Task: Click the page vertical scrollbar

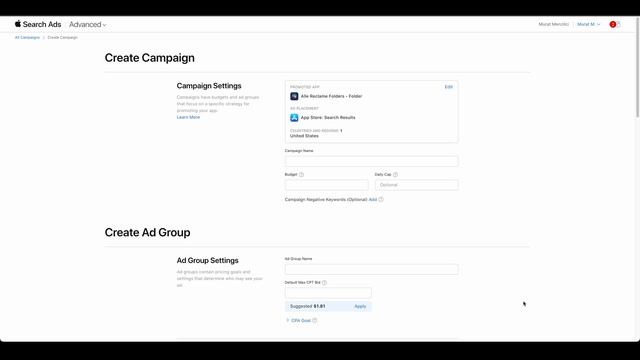Action: point(637,69)
